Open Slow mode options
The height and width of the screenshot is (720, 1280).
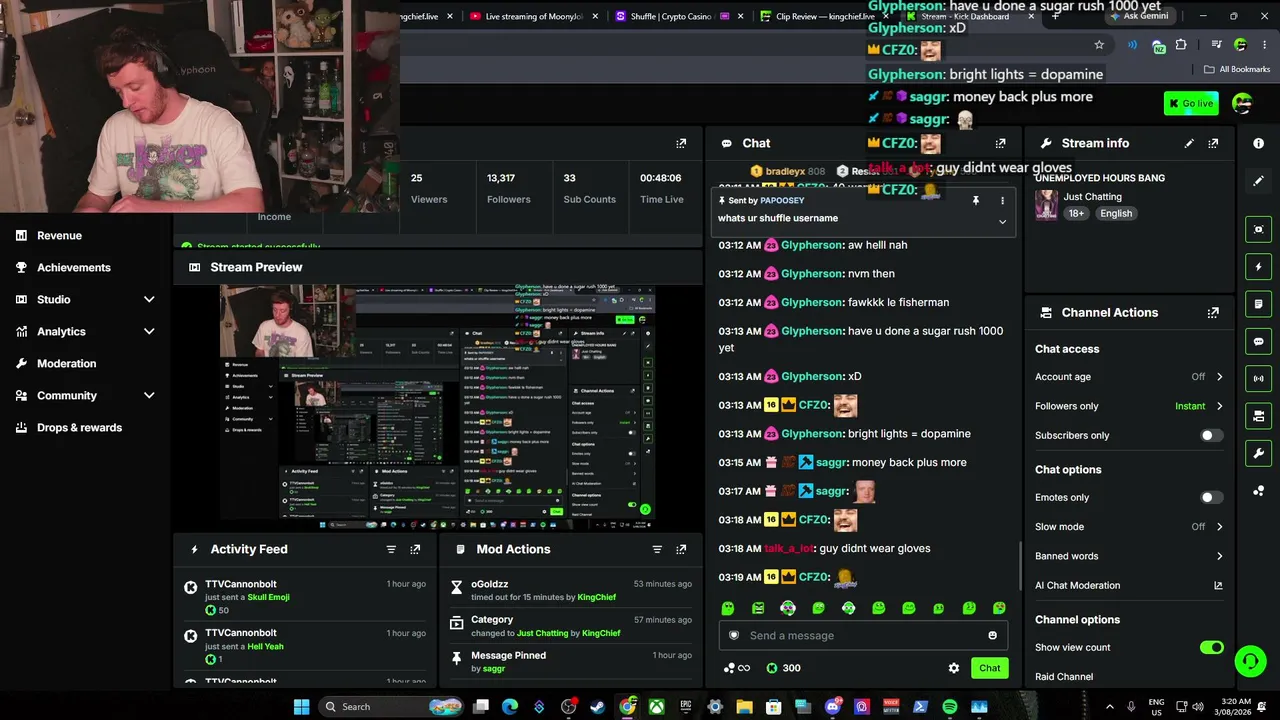1129,526
